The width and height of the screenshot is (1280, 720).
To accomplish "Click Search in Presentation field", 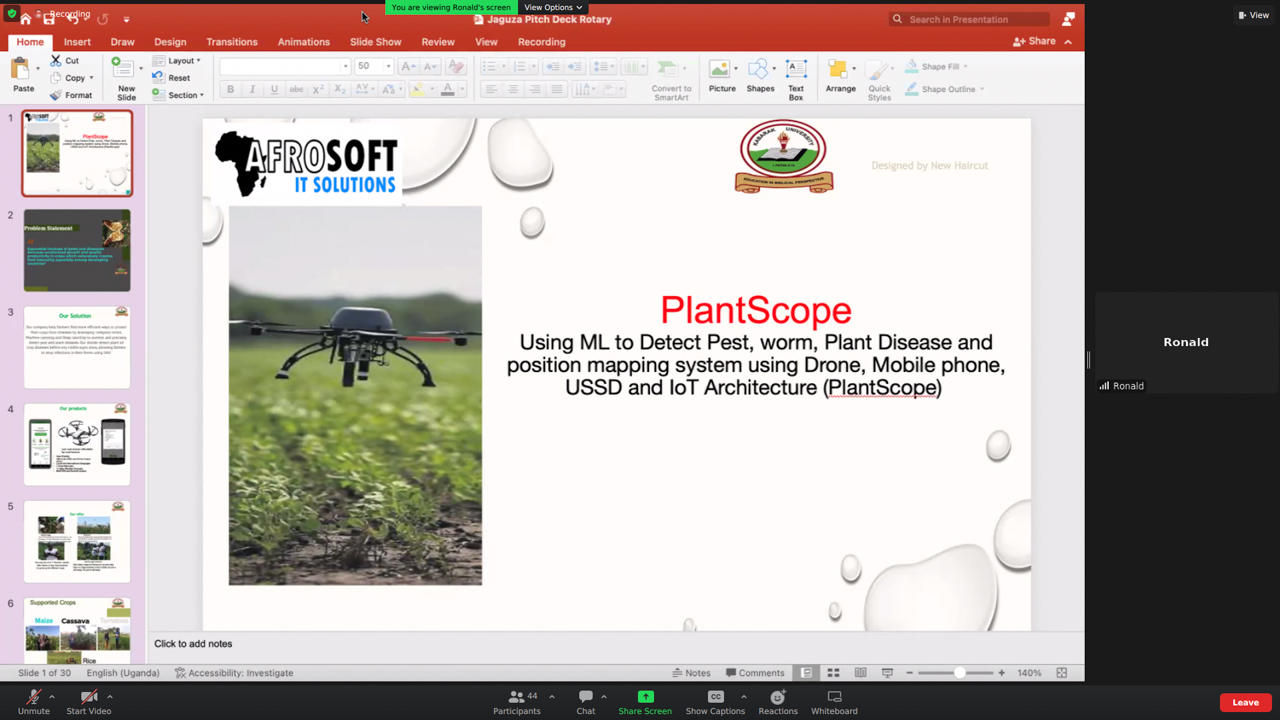I will [x=969, y=19].
